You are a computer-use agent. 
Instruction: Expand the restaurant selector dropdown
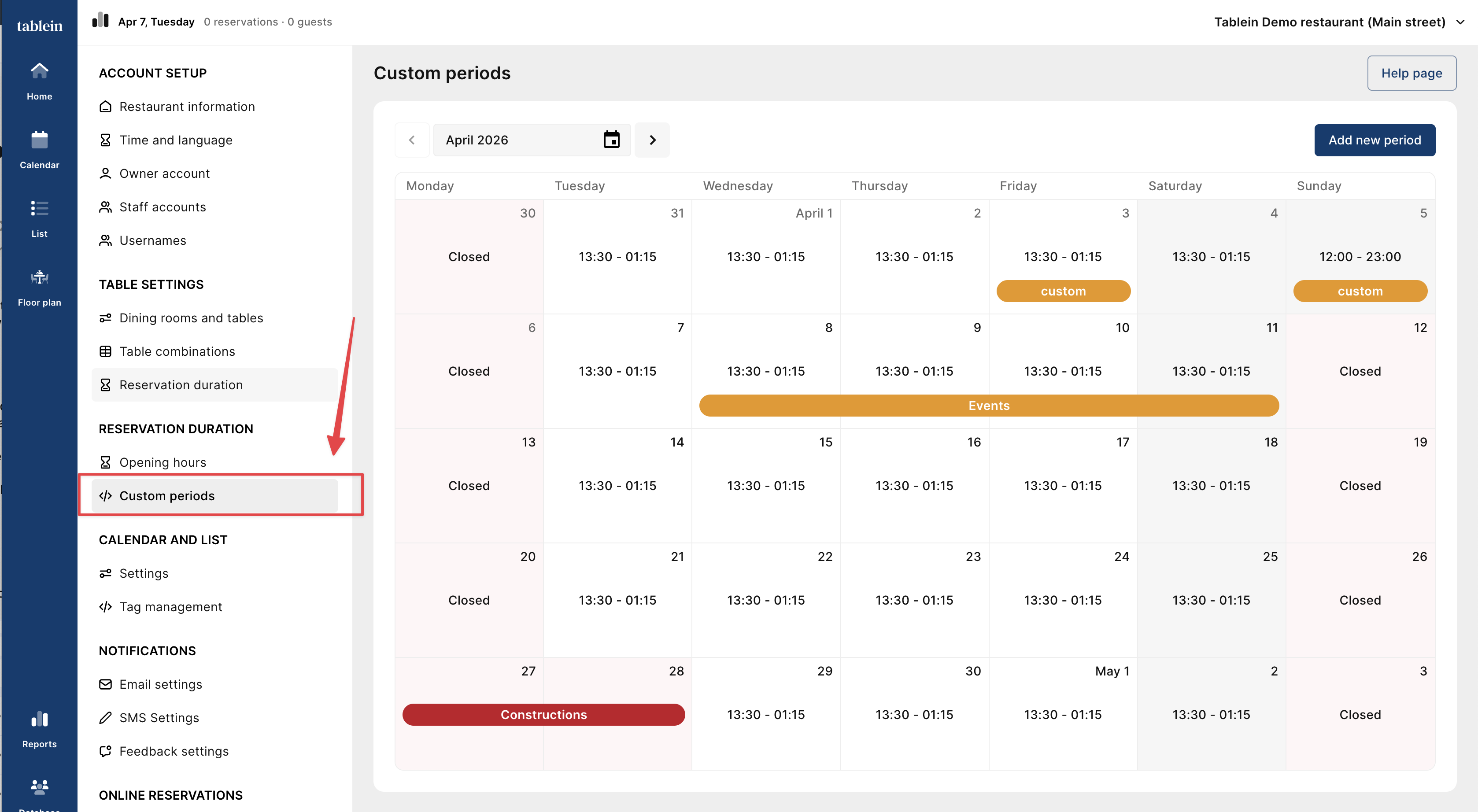click(x=1460, y=22)
